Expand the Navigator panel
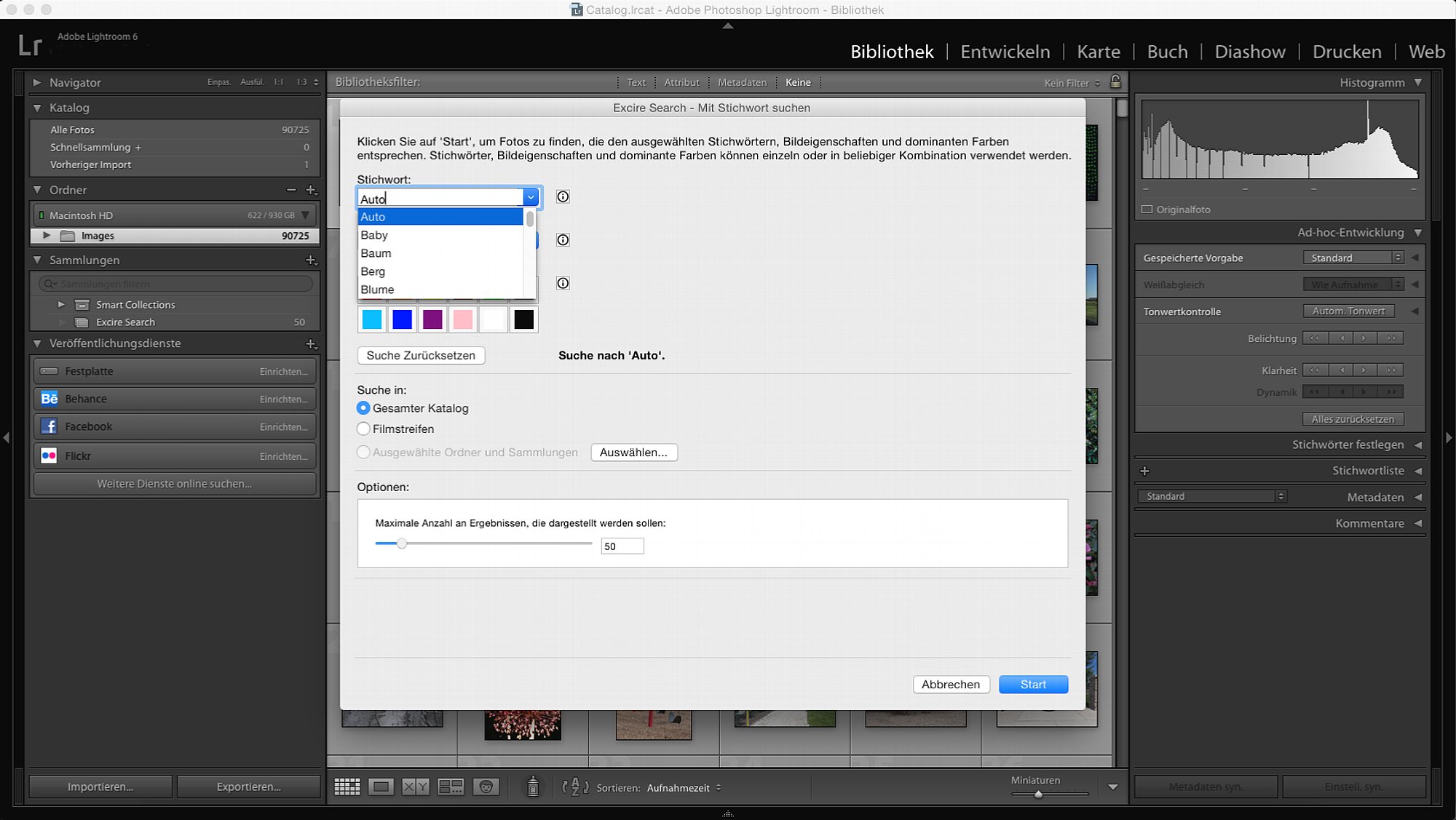The height and width of the screenshot is (820, 1456). [37, 82]
